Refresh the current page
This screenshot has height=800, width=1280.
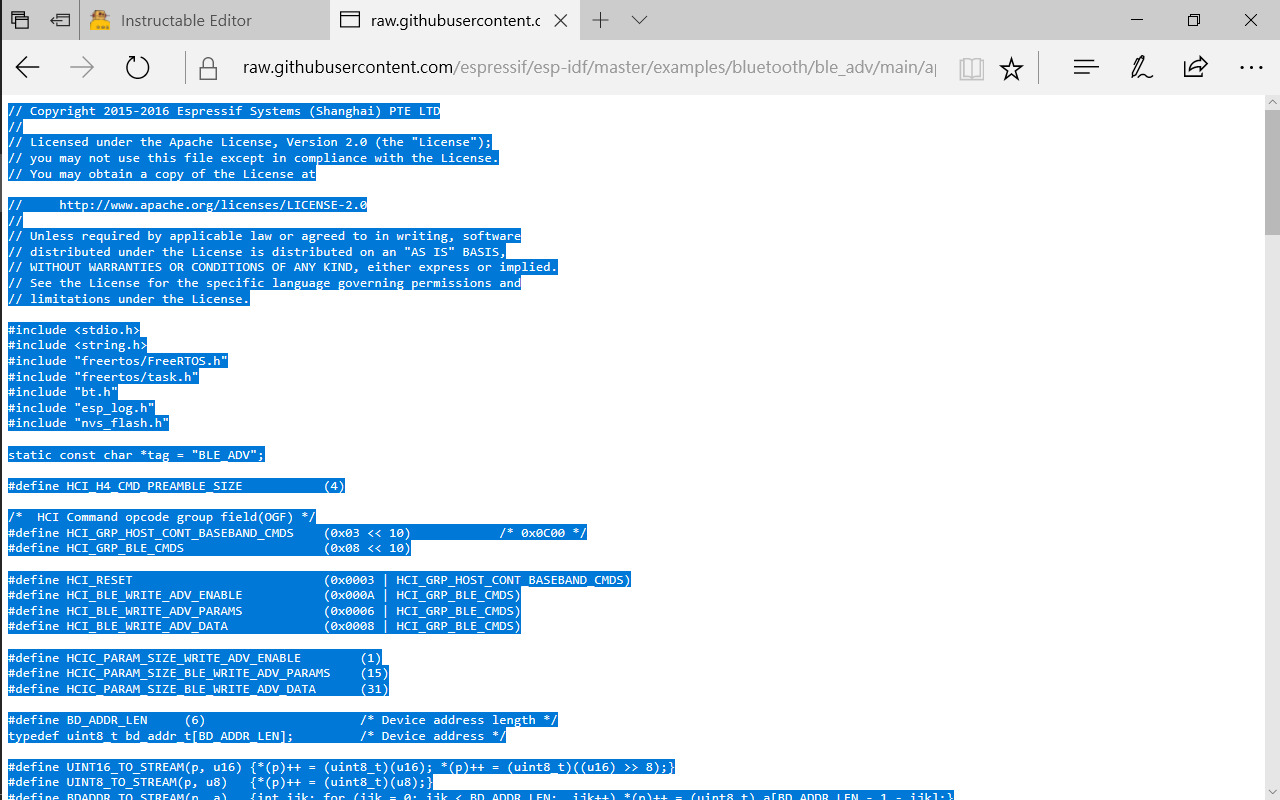tap(137, 68)
